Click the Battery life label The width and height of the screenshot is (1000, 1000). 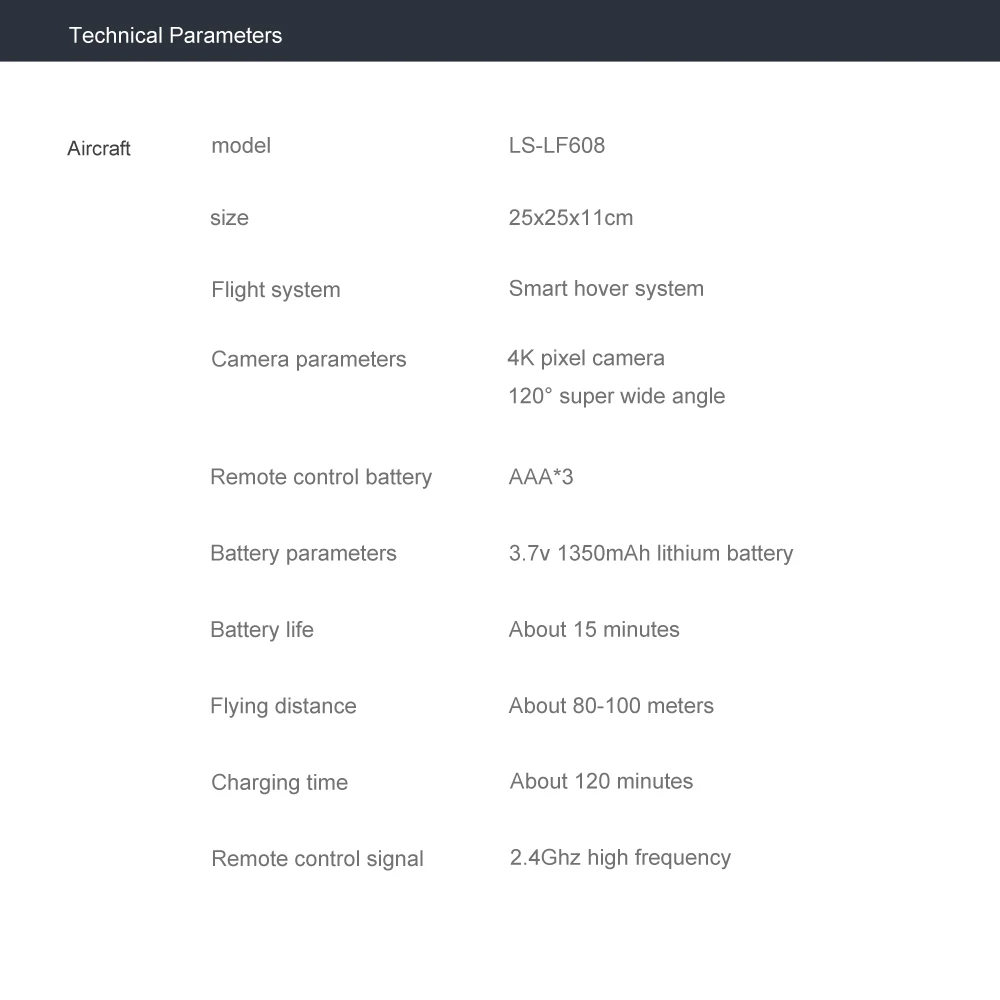(x=261, y=630)
